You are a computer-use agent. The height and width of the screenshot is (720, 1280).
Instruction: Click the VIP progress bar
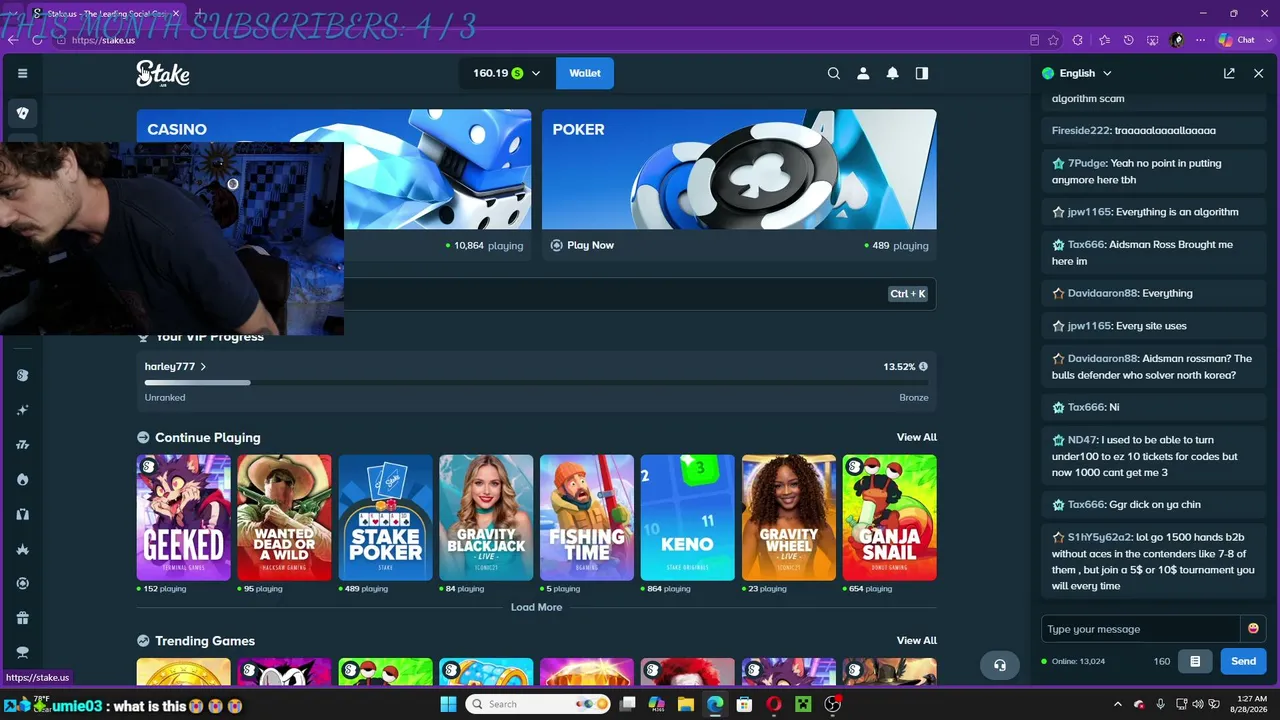click(x=536, y=382)
